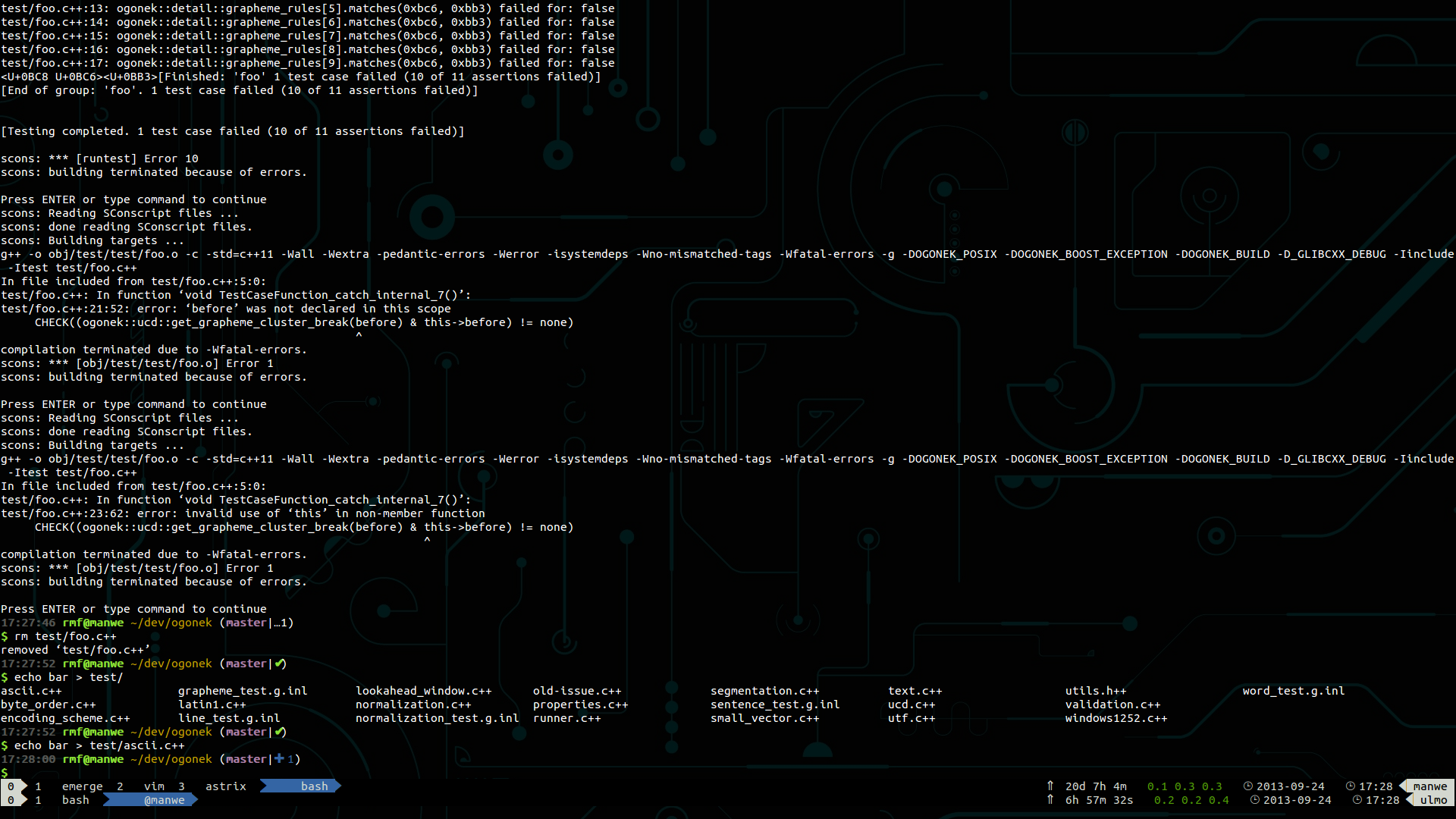1456x819 pixels.
Task: Click the empty shell prompt $ on last line
Action: (5, 773)
